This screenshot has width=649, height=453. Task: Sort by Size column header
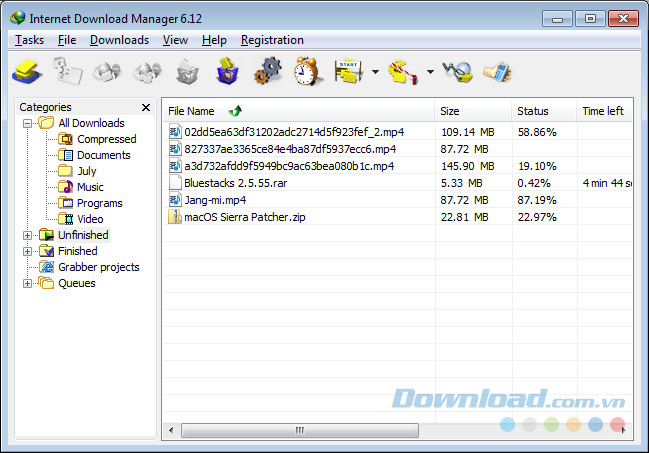pos(473,111)
